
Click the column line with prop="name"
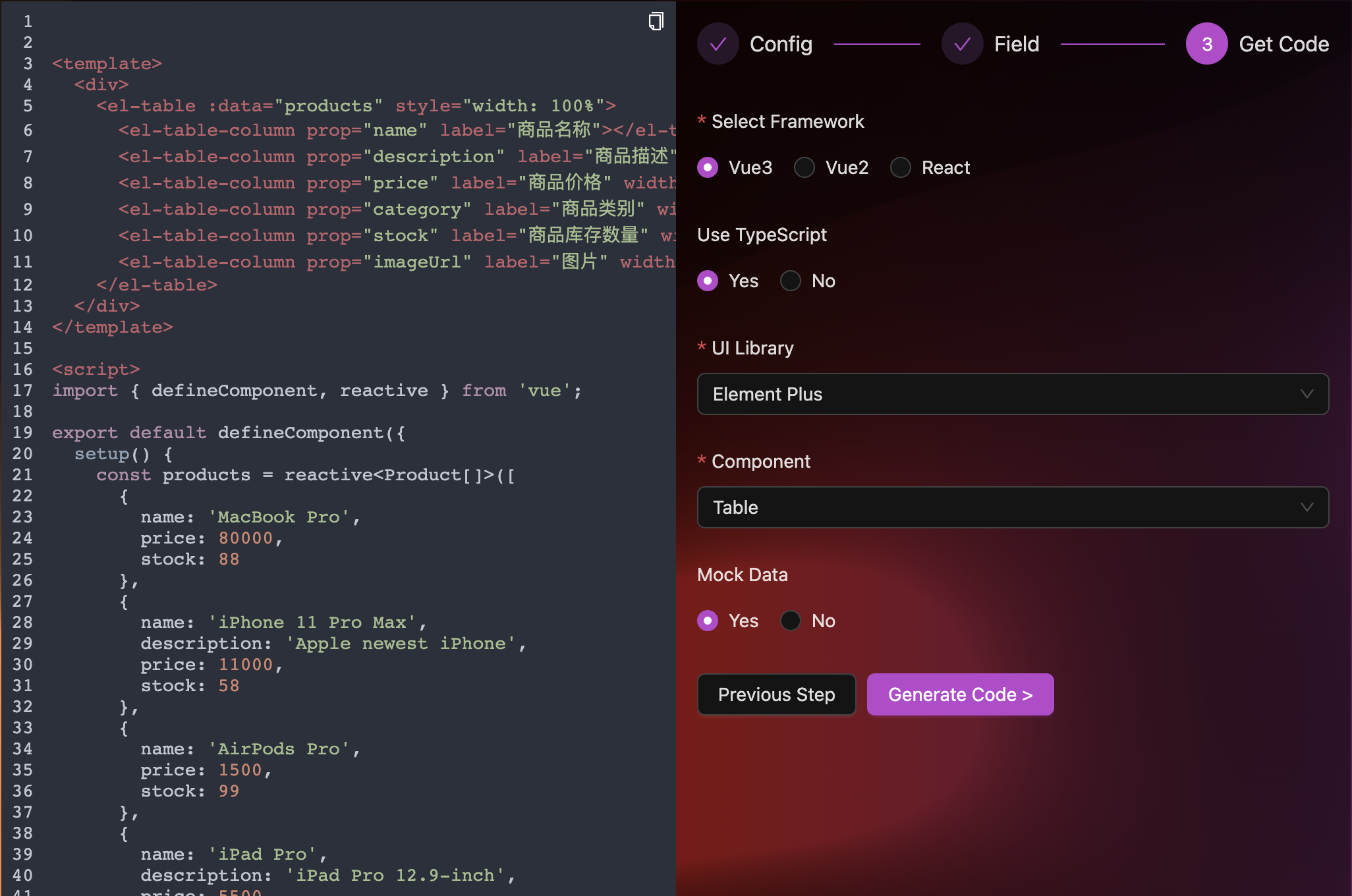pos(397,130)
